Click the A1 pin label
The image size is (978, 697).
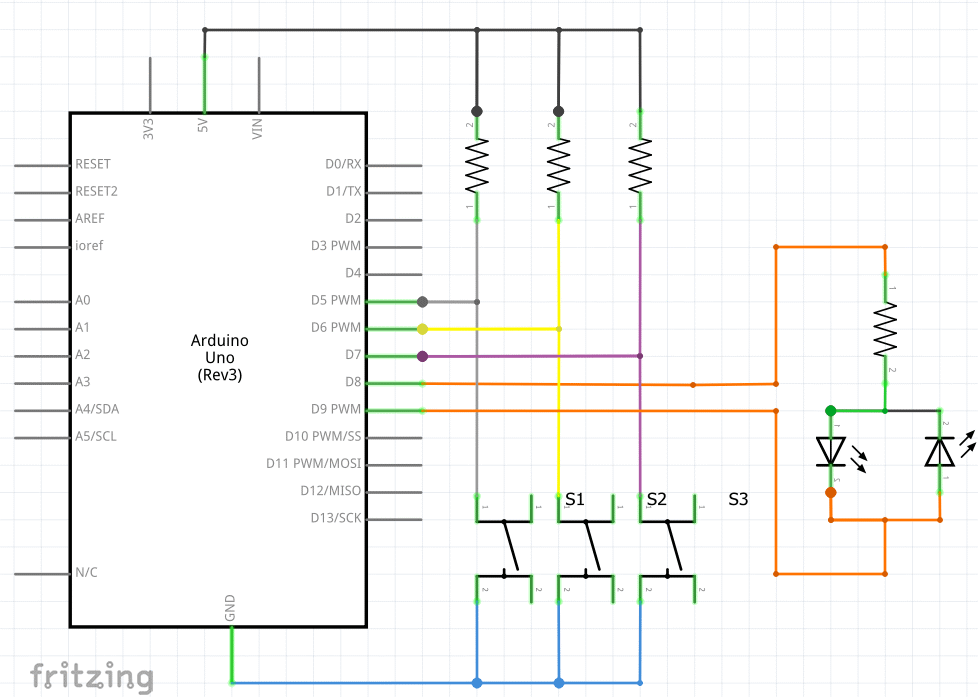82,327
